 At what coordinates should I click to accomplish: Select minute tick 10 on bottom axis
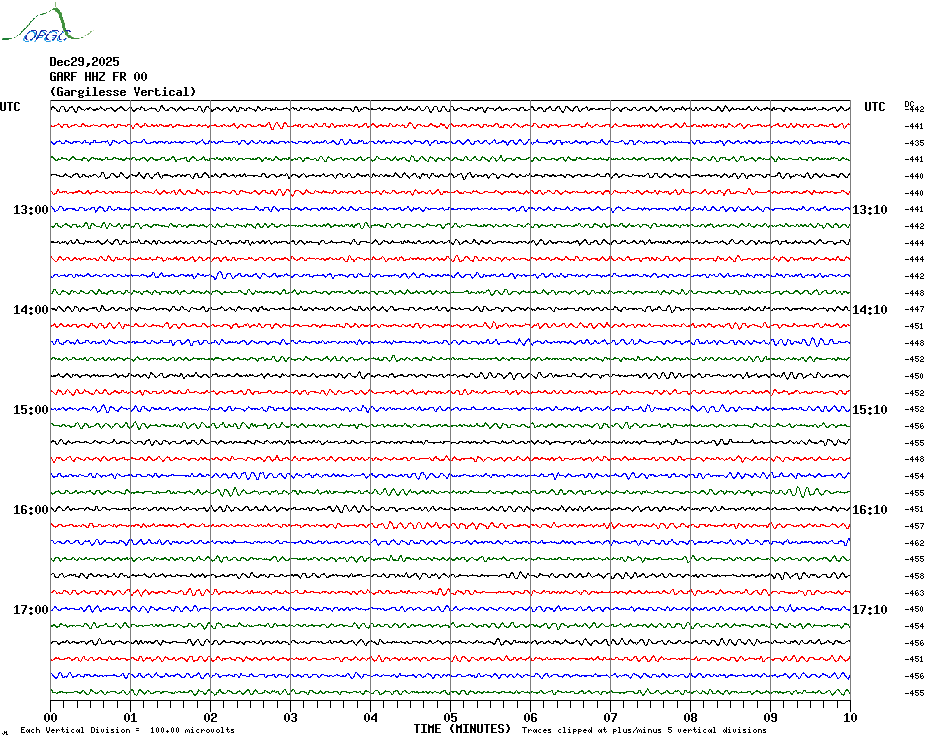coord(849,717)
